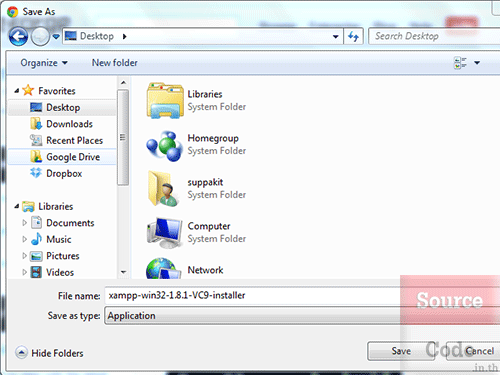500x375 pixels.
Task: Open the Save as type dropdown
Action: [253, 315]
